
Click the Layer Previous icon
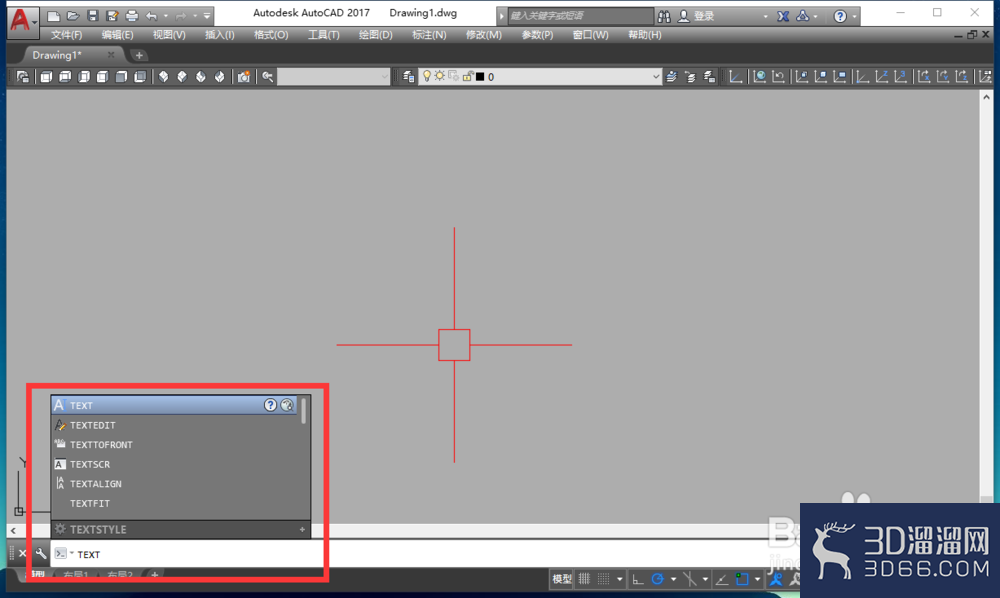pyautogui.click(x=690, y=77)
